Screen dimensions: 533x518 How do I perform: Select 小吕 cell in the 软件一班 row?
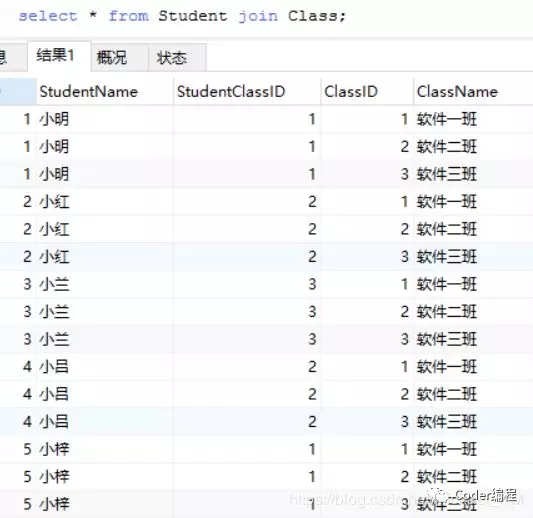(105, 367)
